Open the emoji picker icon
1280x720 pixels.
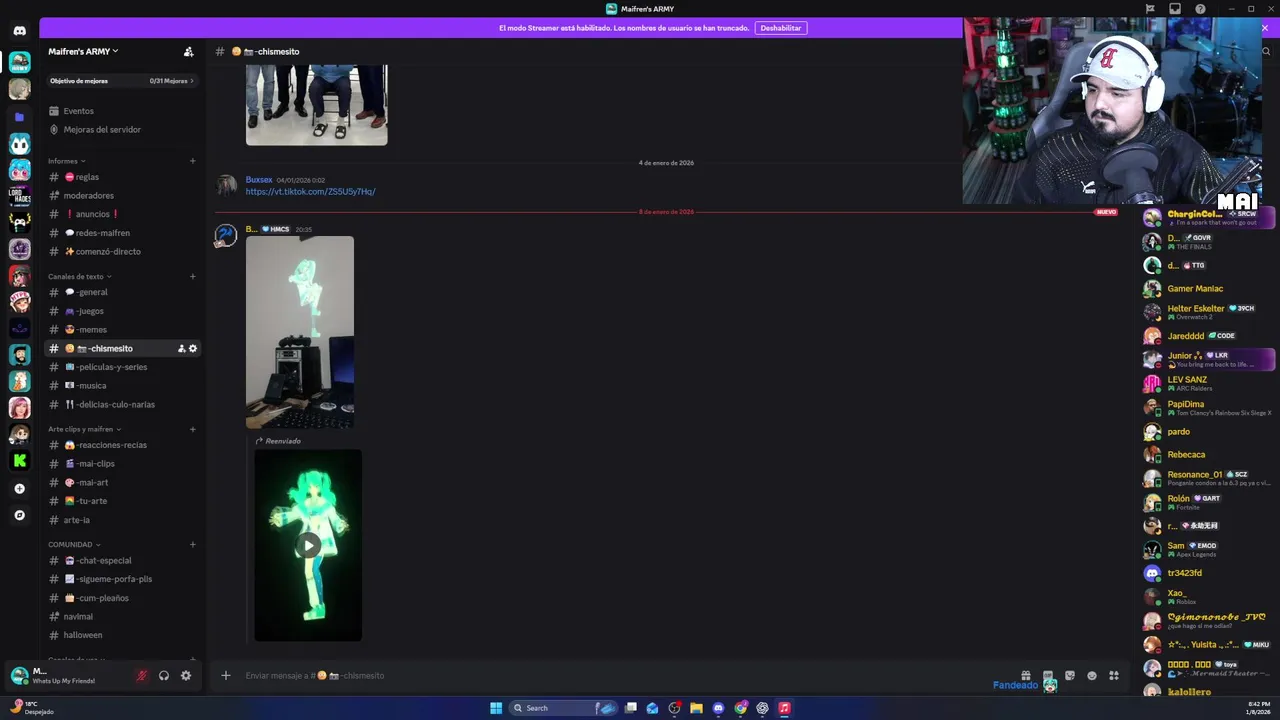[x=1092, y=675]
